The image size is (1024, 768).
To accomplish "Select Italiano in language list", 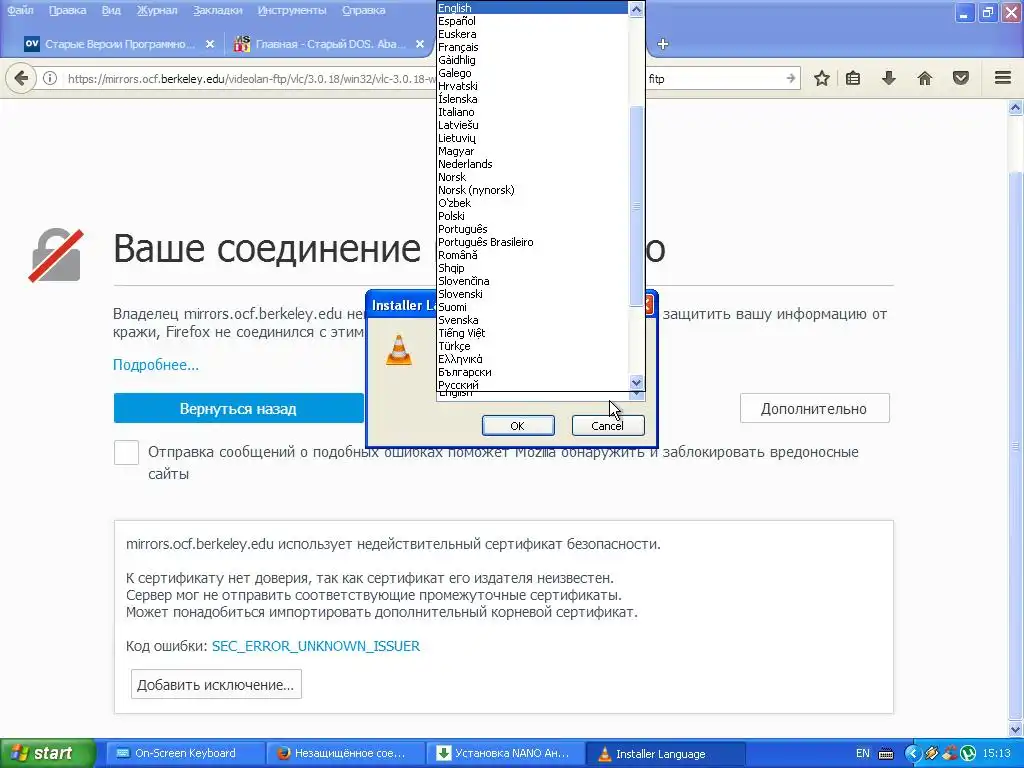I will tap(532, 112).
